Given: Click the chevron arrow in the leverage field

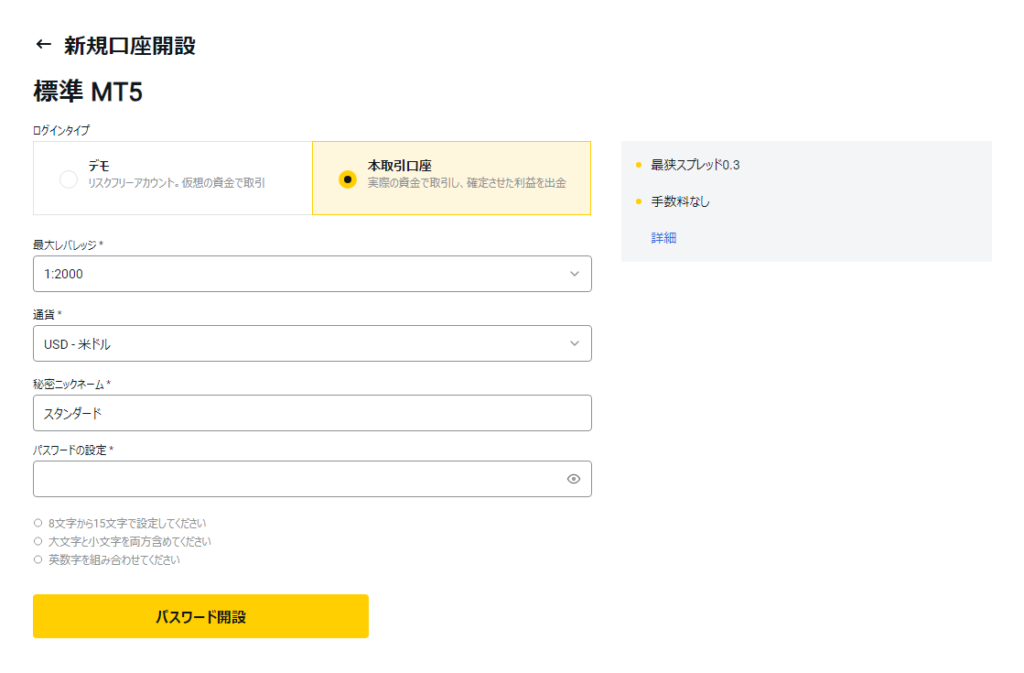Looking at the screenshot, I should tap(574, 274).
